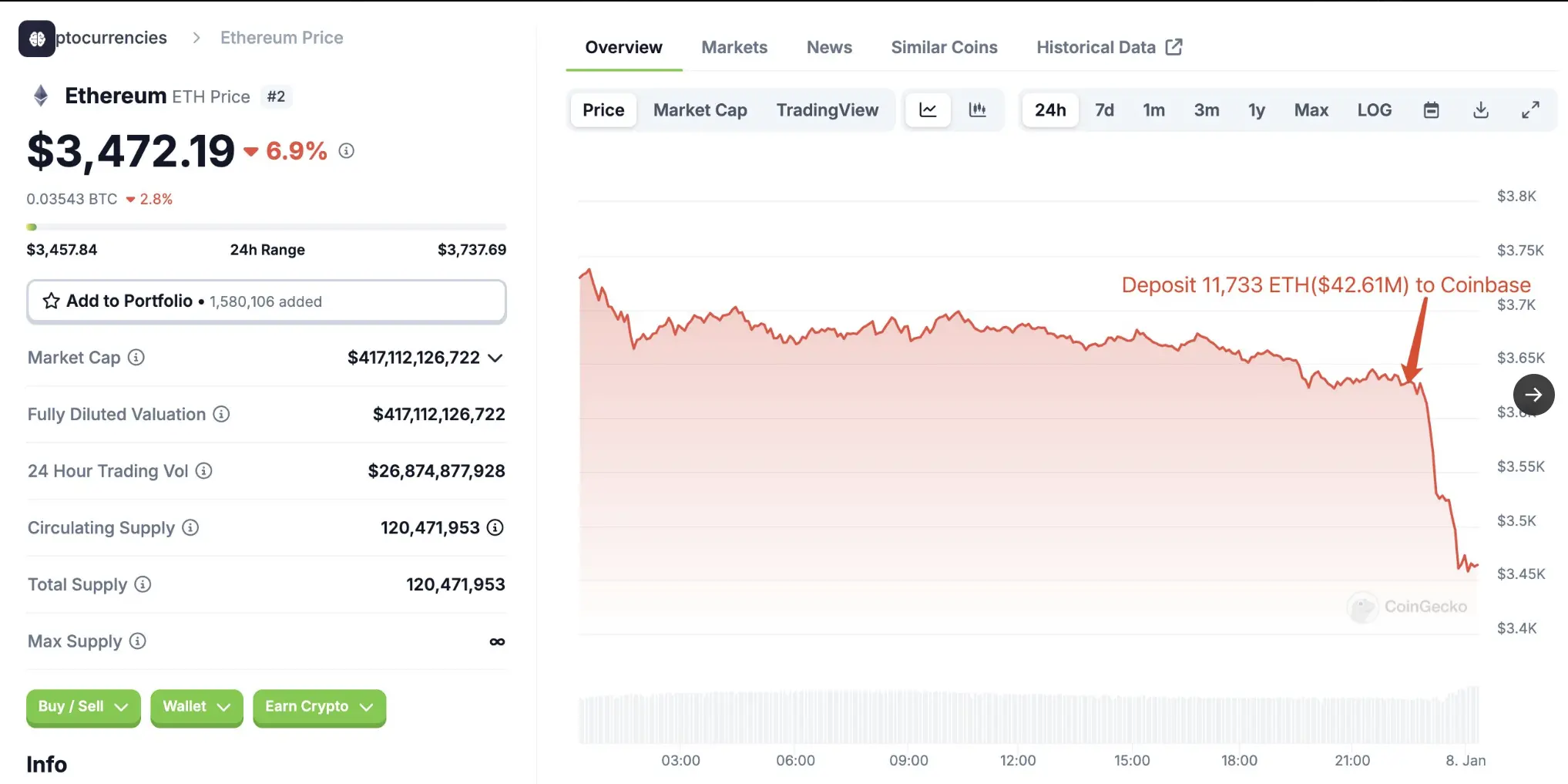Click the download chart data icon

1480,109
